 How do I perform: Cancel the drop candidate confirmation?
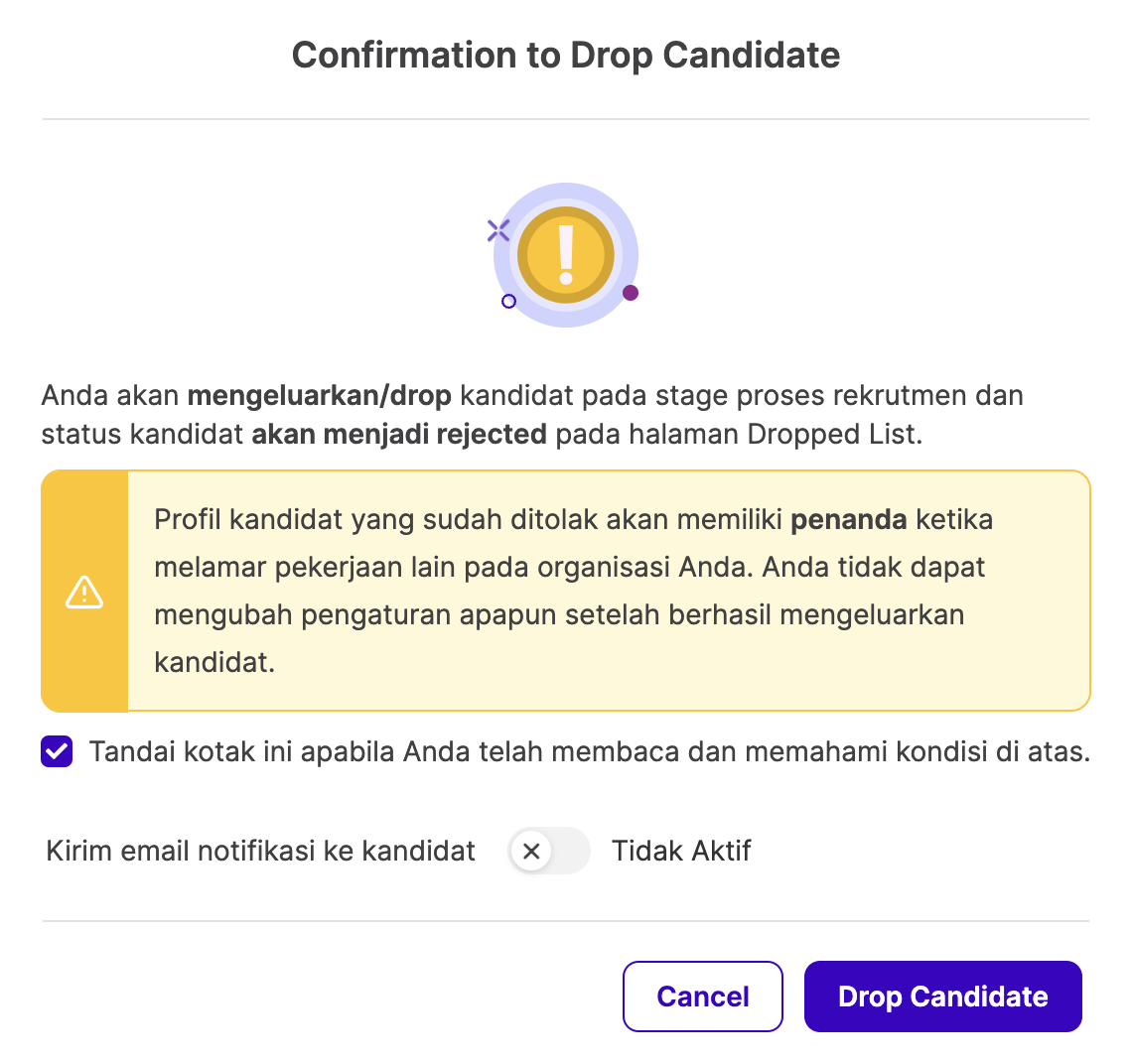tap(702, 997)
